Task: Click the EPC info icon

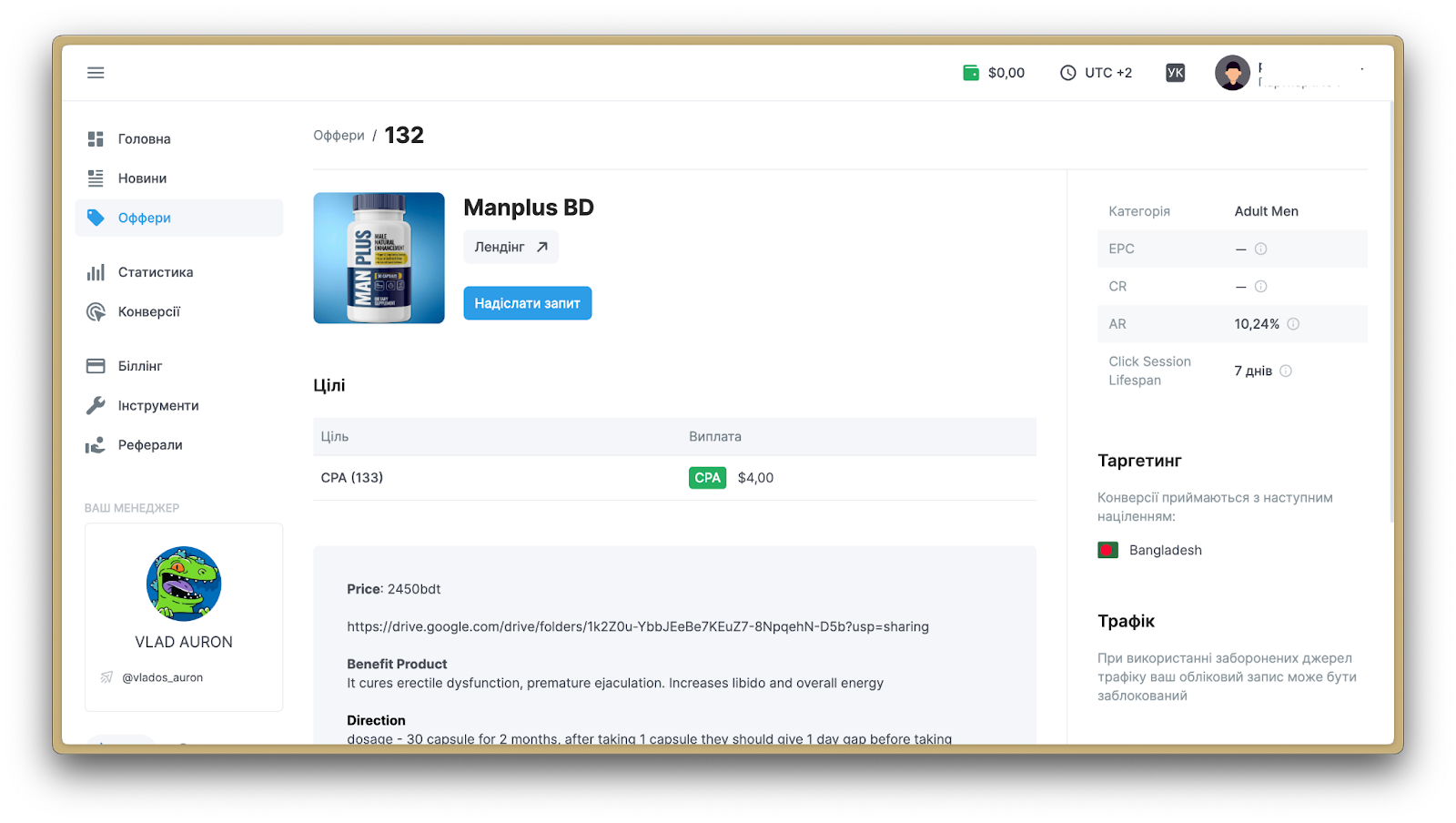Action: [x=1260, y=249]
